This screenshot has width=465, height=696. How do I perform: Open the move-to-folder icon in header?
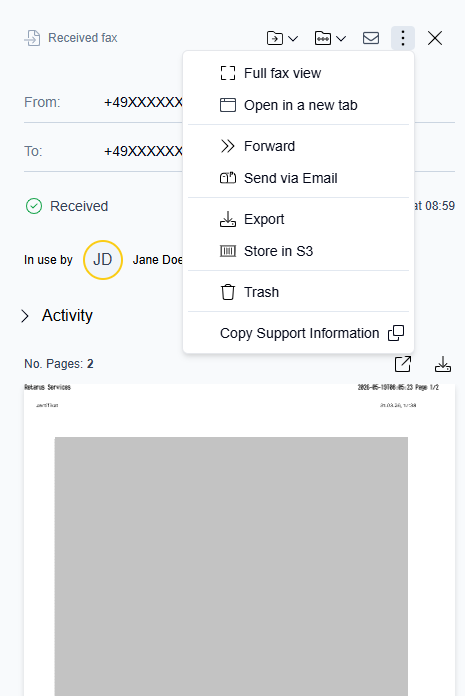(x=275, y=38)
